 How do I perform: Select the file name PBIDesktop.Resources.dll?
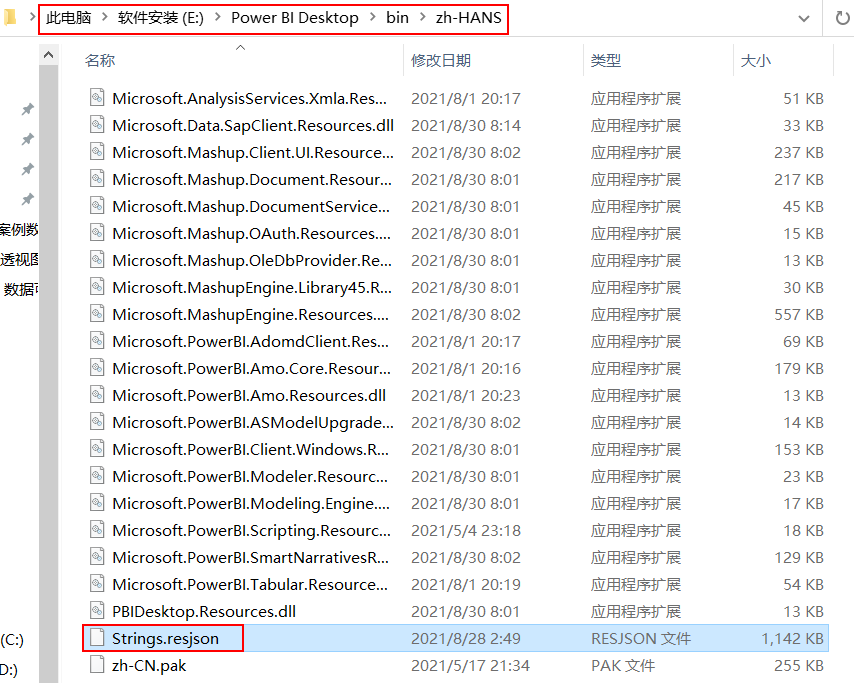pos(204,612)
